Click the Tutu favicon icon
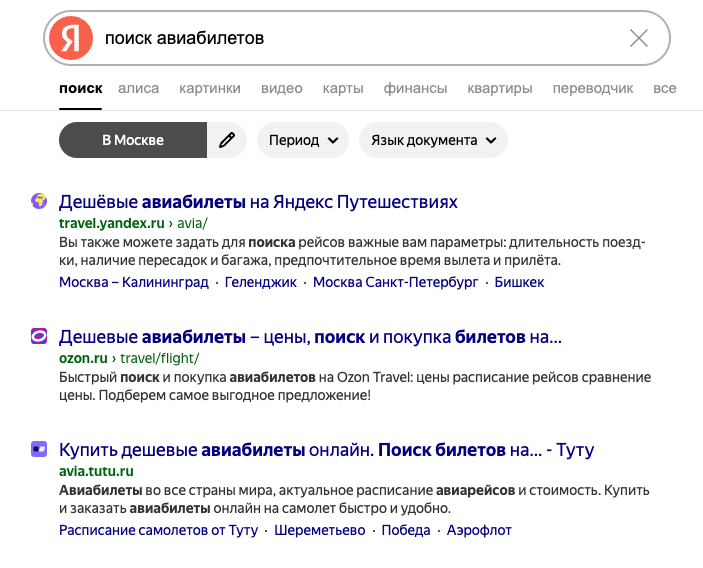The image size is (703, 568). point(40,449)
